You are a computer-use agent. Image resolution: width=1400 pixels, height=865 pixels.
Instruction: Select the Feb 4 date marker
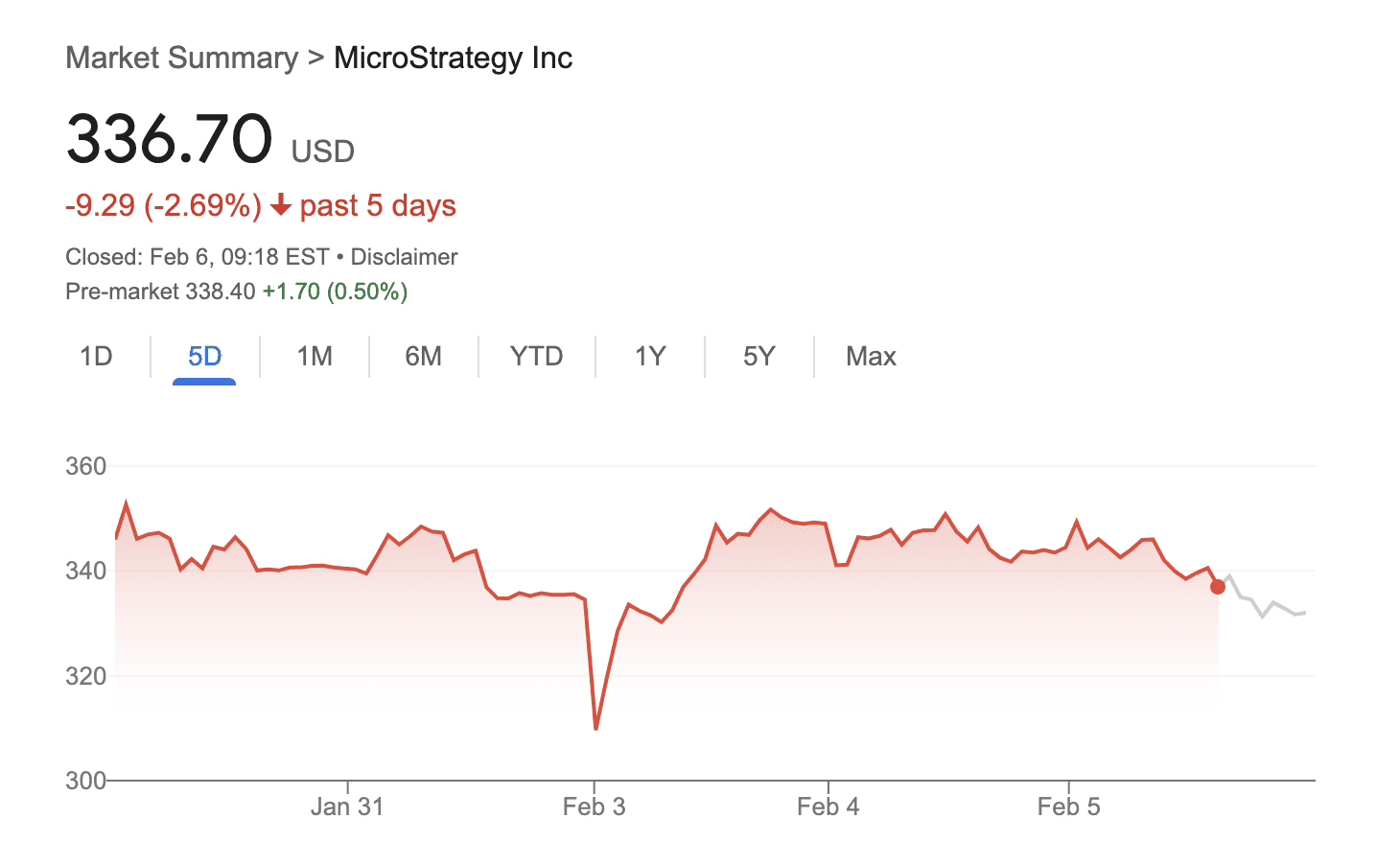(x=828, y=807)
